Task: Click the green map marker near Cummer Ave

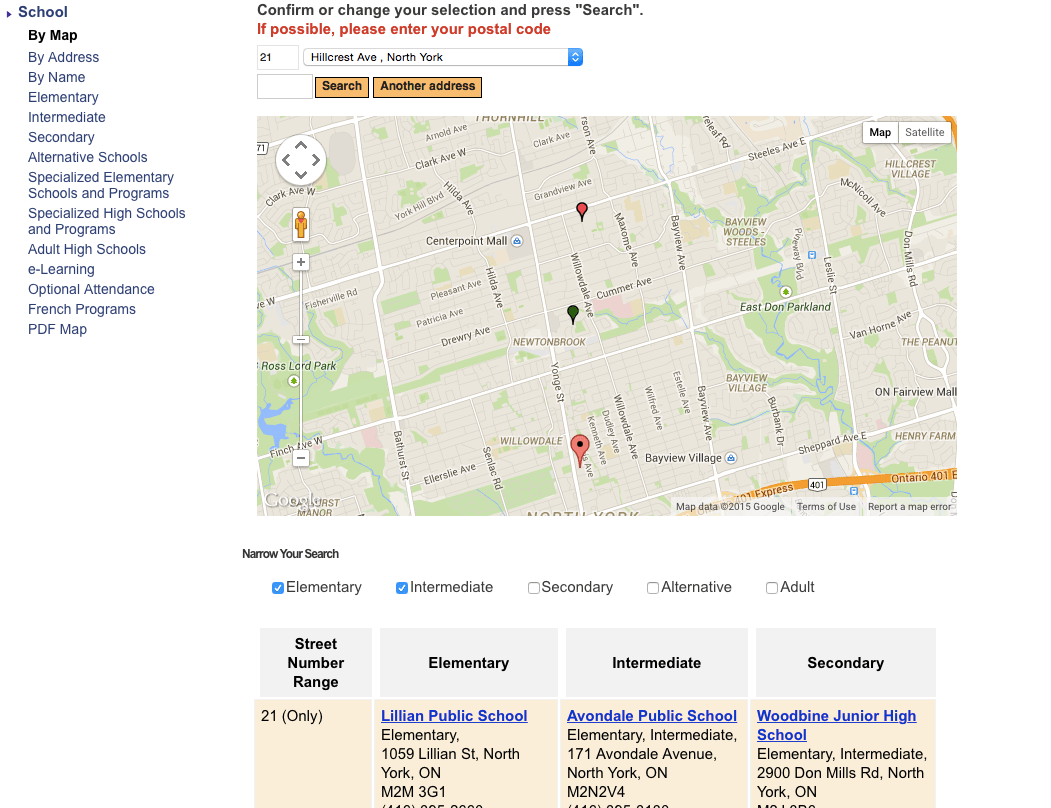Action: coord(572,314)
